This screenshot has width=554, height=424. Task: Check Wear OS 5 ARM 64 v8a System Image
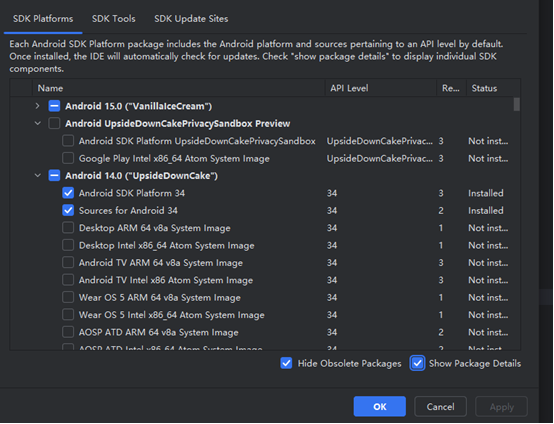pyautogui.click(x=68, y=297)
